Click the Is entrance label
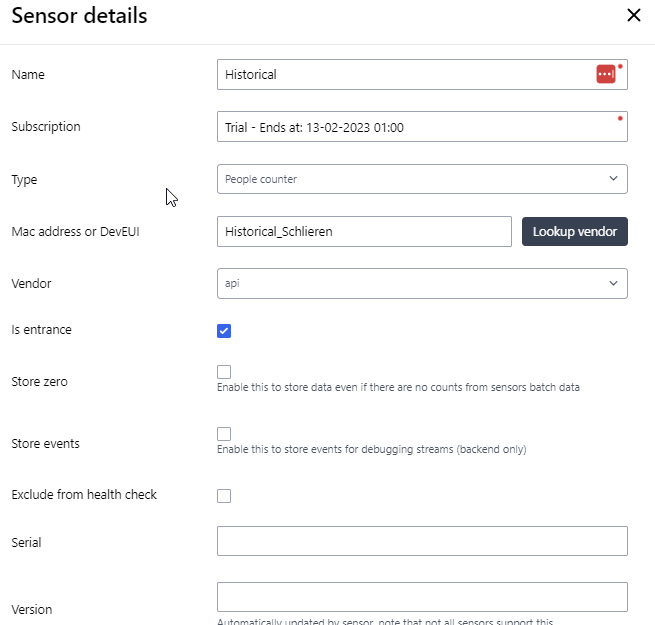The height and width of the screenshot is (625, 655). [x=41, y=330]
